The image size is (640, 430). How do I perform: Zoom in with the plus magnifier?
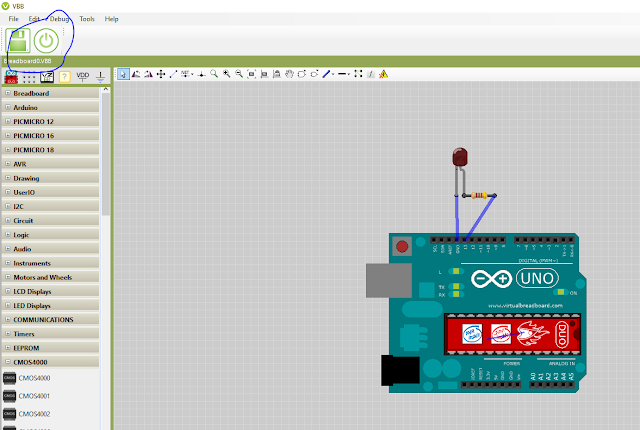227,74
